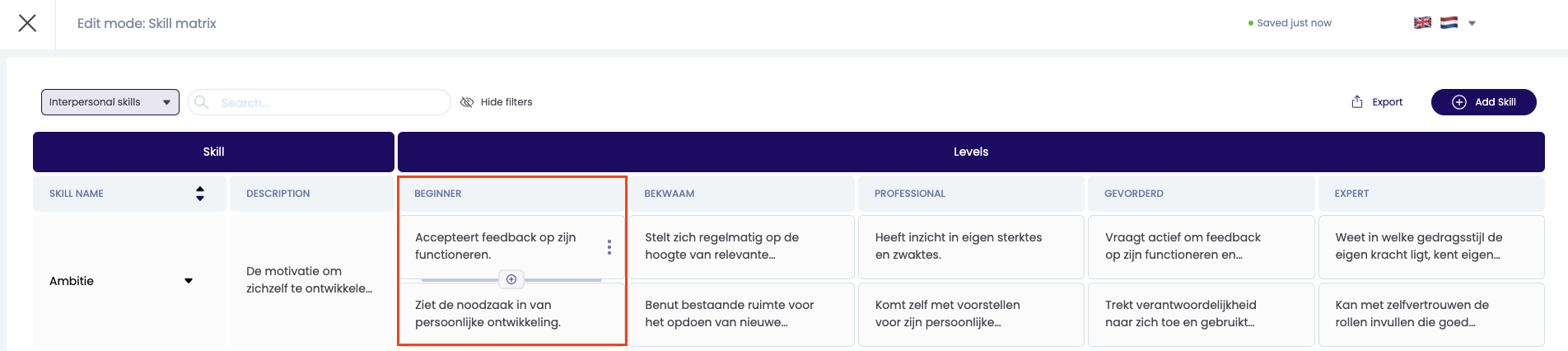Select the UK English flag
The height and width of the screenshot is (351, 1568).
(1422, 23)
